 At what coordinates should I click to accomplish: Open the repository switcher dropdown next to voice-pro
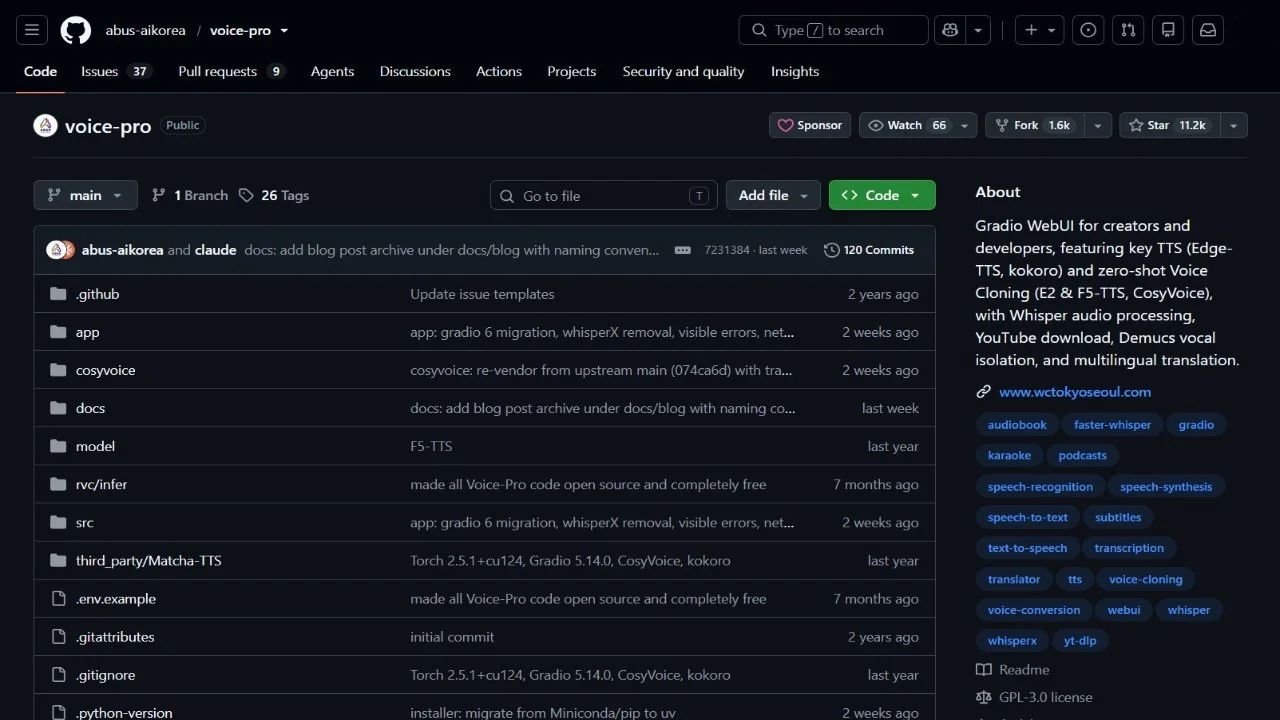[284, 30]
